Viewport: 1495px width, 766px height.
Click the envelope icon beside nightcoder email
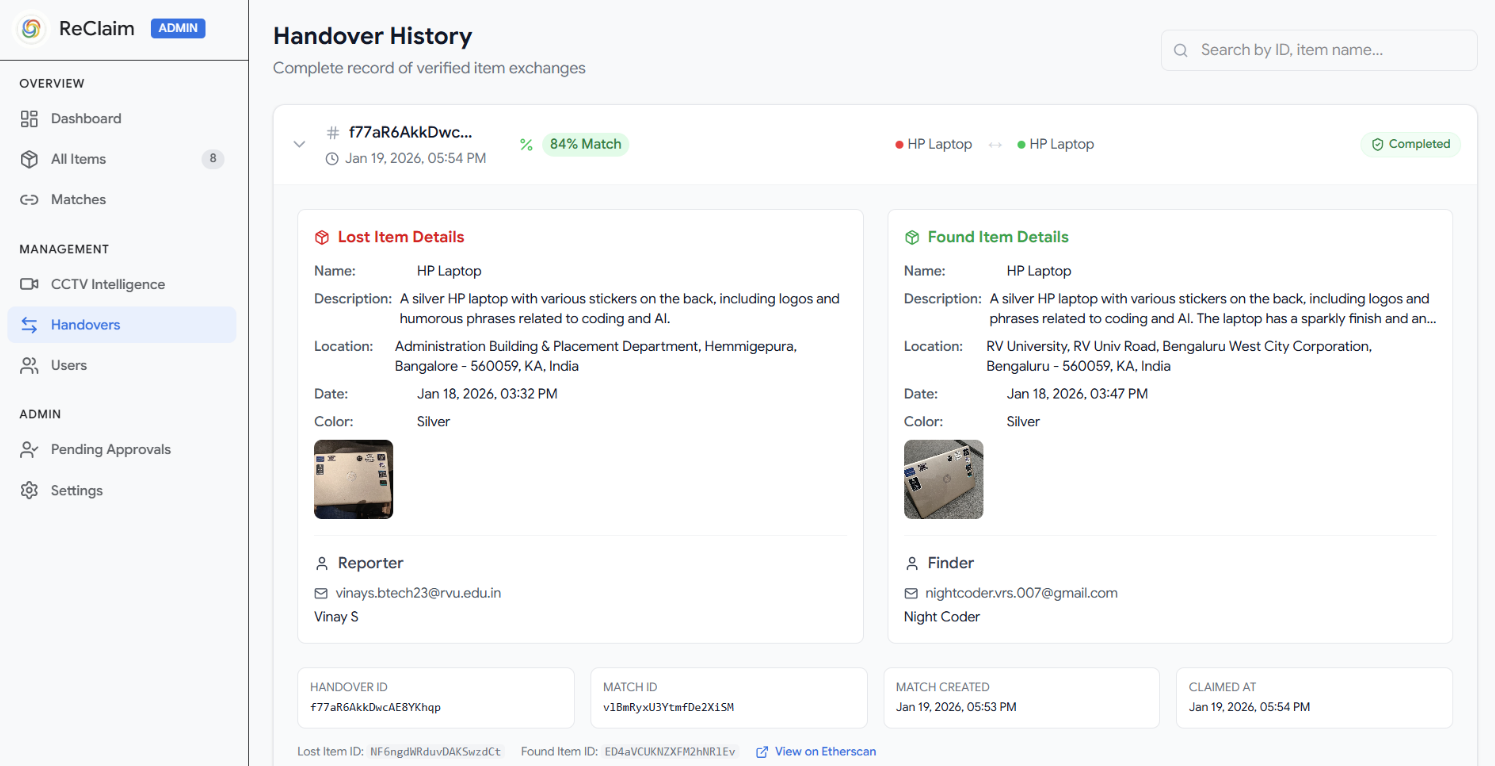[911, 594]
